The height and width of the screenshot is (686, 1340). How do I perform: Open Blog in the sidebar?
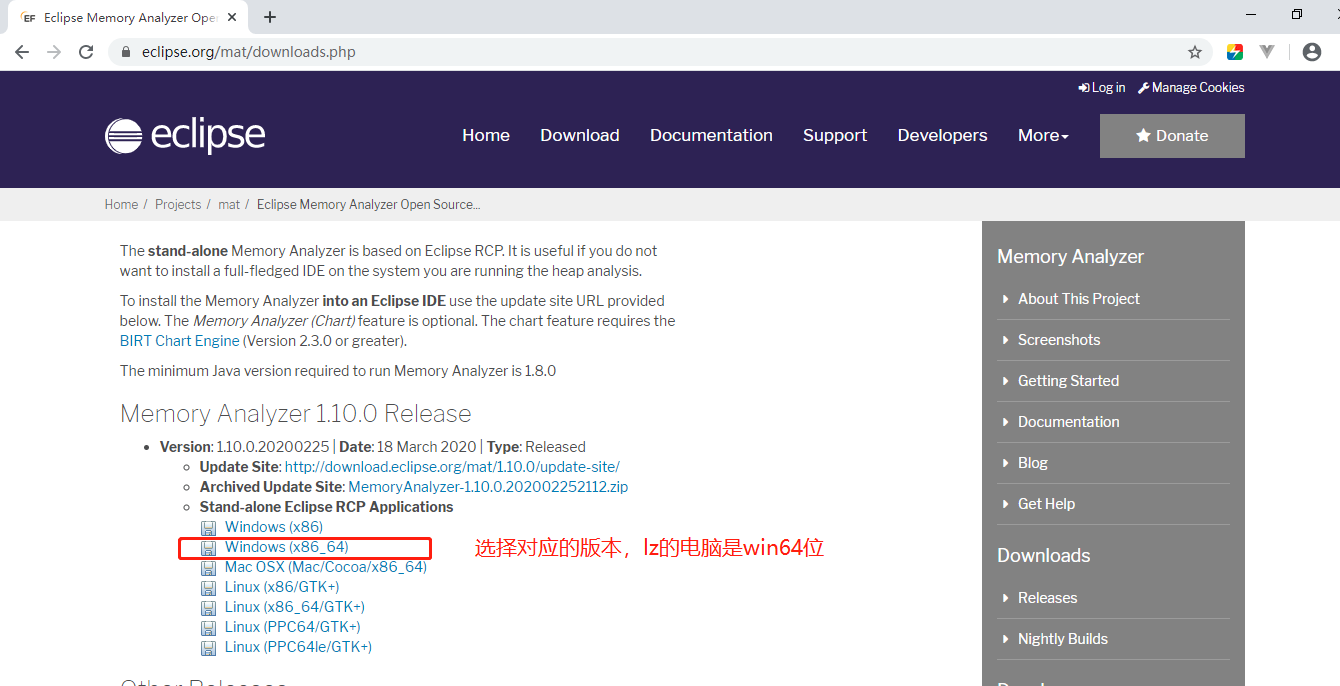(1033, 463)
